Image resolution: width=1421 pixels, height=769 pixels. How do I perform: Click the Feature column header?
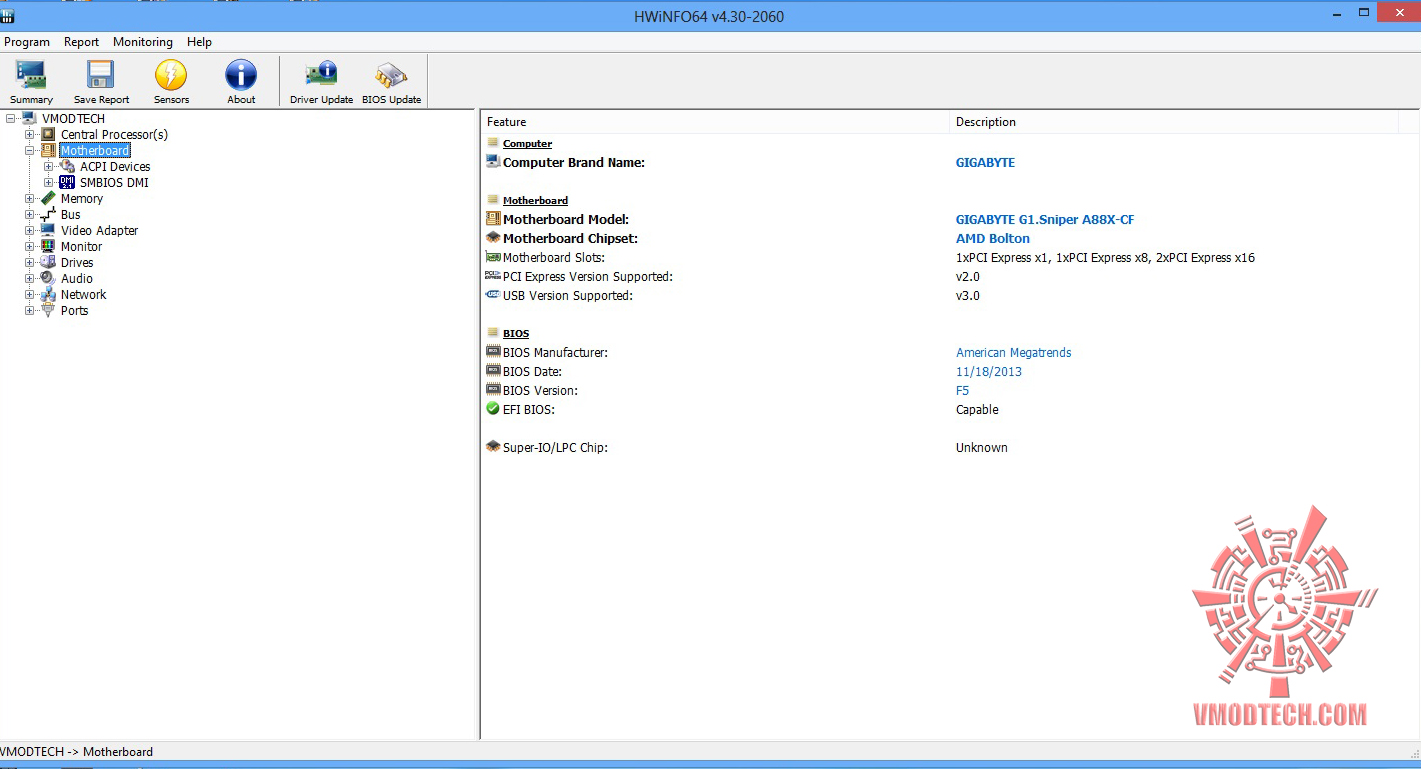click(715, 122)
